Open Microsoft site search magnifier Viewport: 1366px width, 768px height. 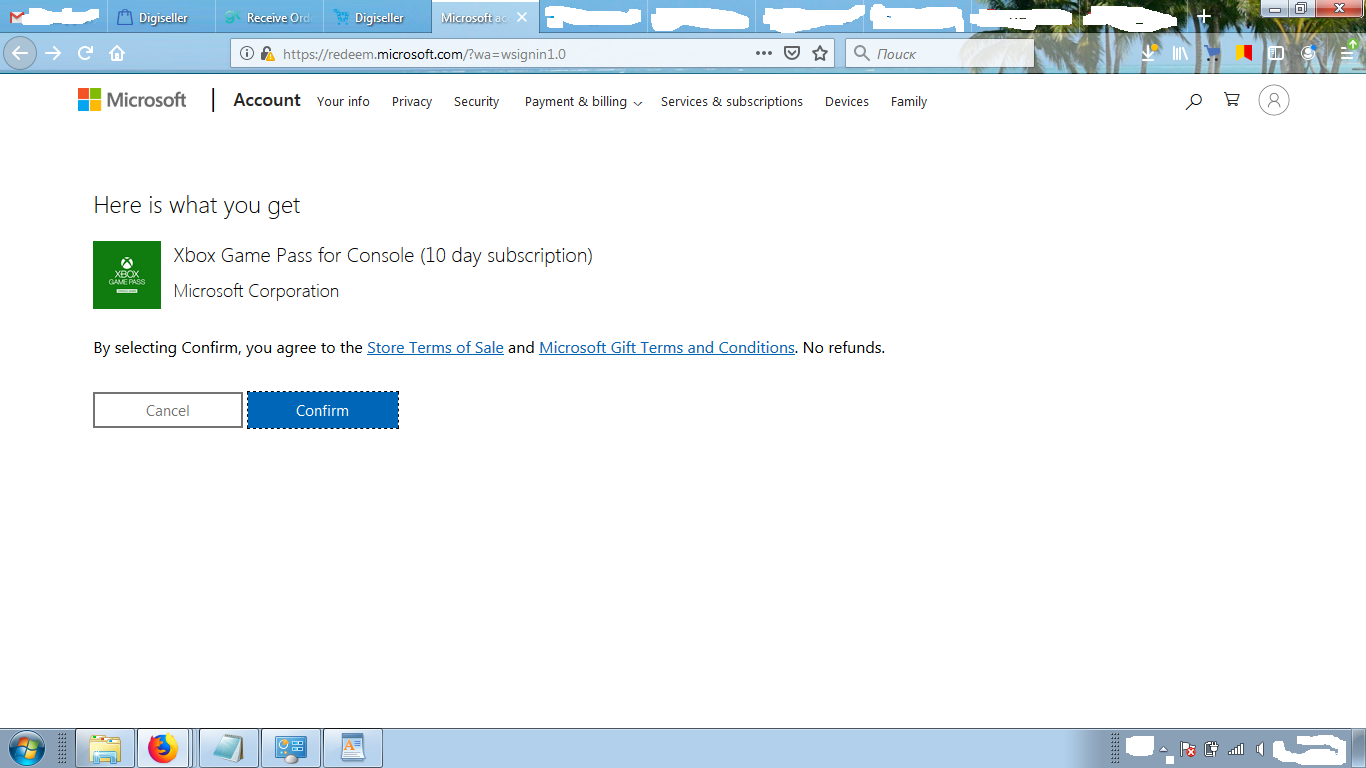pos(1193,101)
